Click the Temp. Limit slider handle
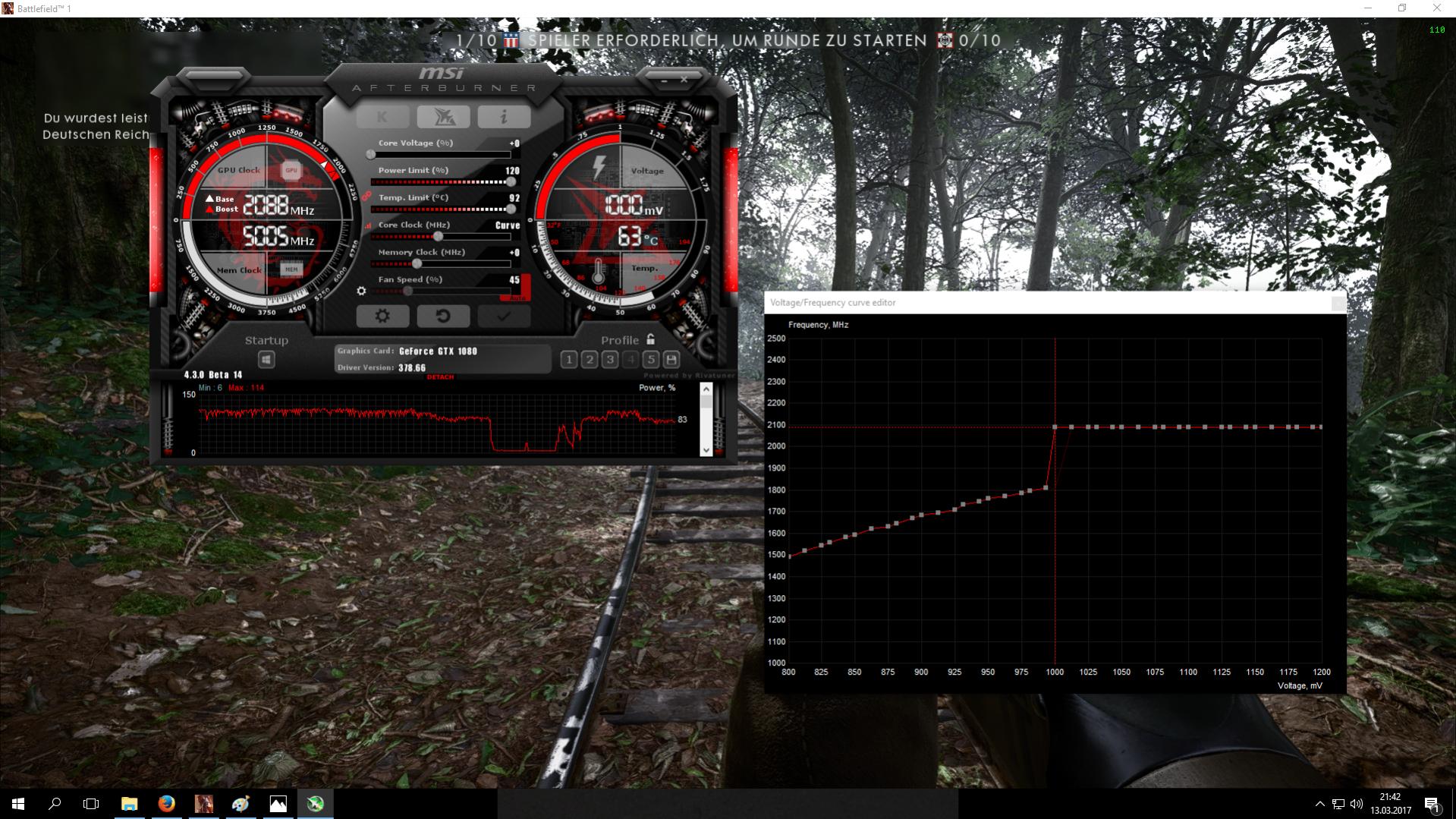Screen dimensions: 1456x819 [x=511, y=209]
